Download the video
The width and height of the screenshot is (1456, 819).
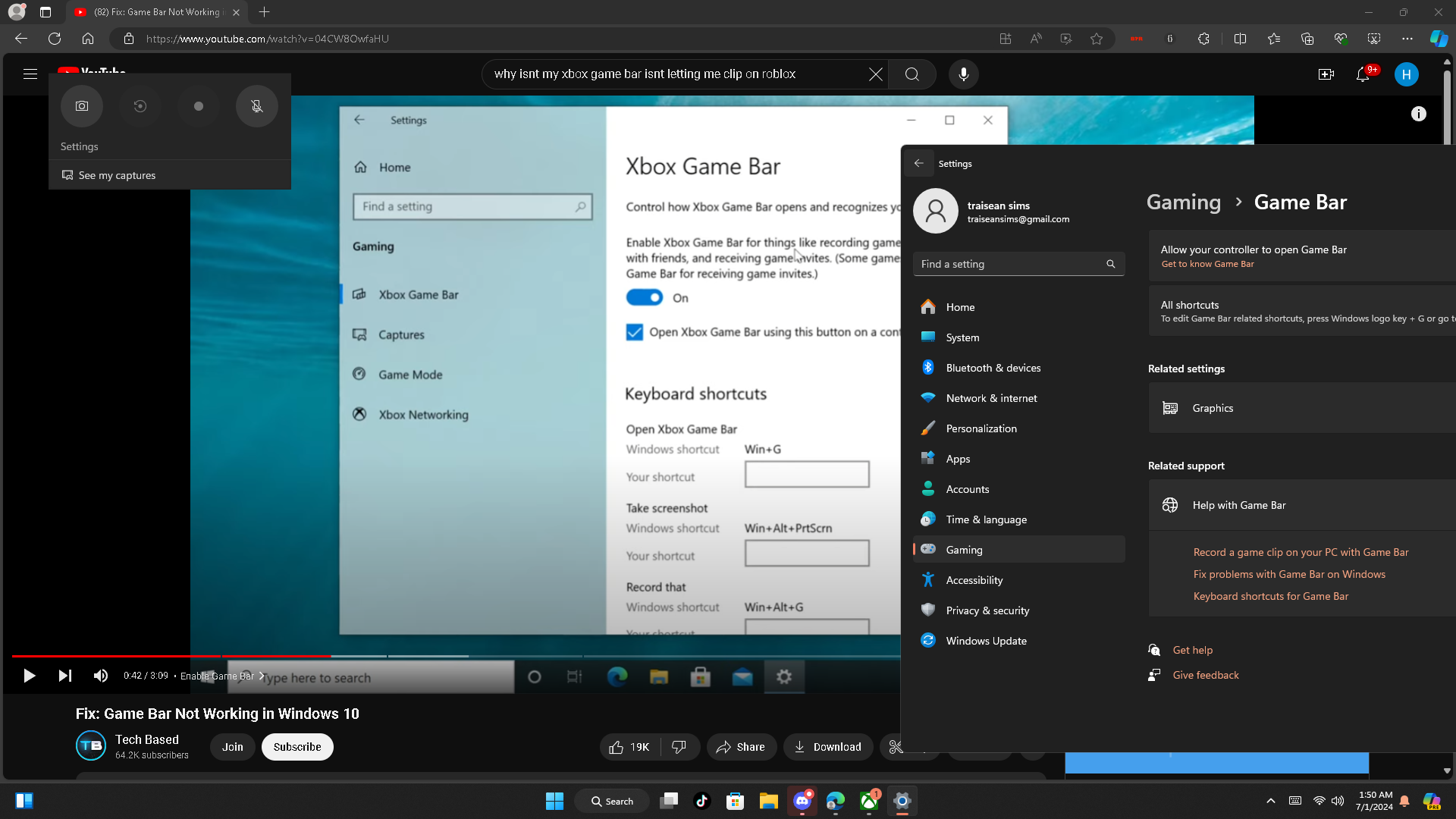(x=828, y=747)
